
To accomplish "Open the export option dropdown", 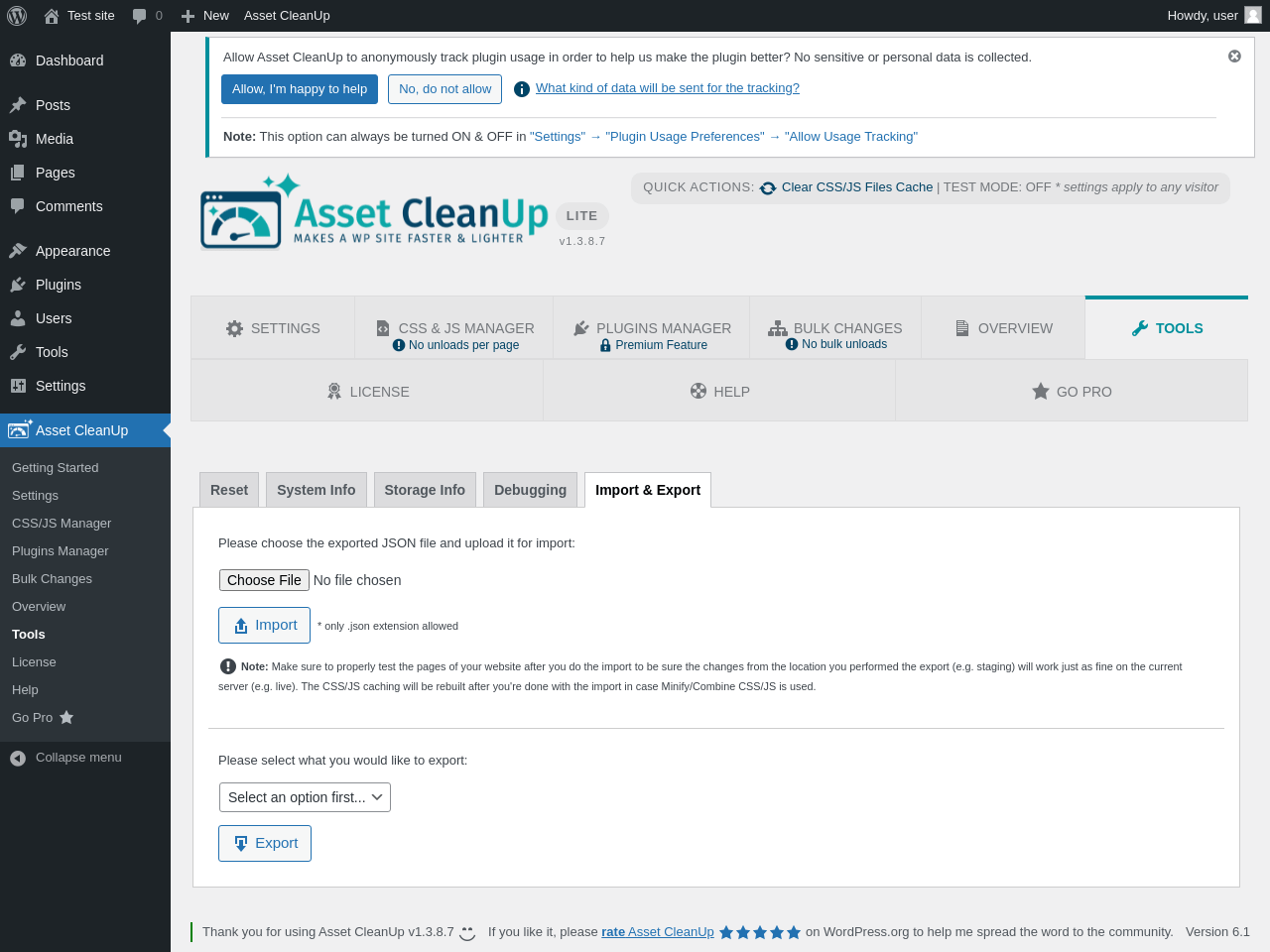I will click(x=305, y=797).
